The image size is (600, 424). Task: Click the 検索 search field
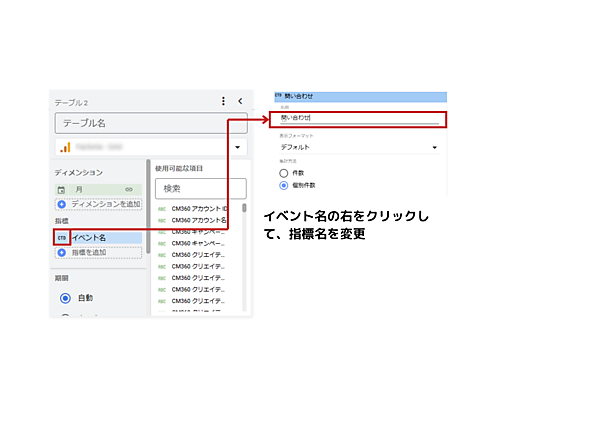(x=200, y=188)
